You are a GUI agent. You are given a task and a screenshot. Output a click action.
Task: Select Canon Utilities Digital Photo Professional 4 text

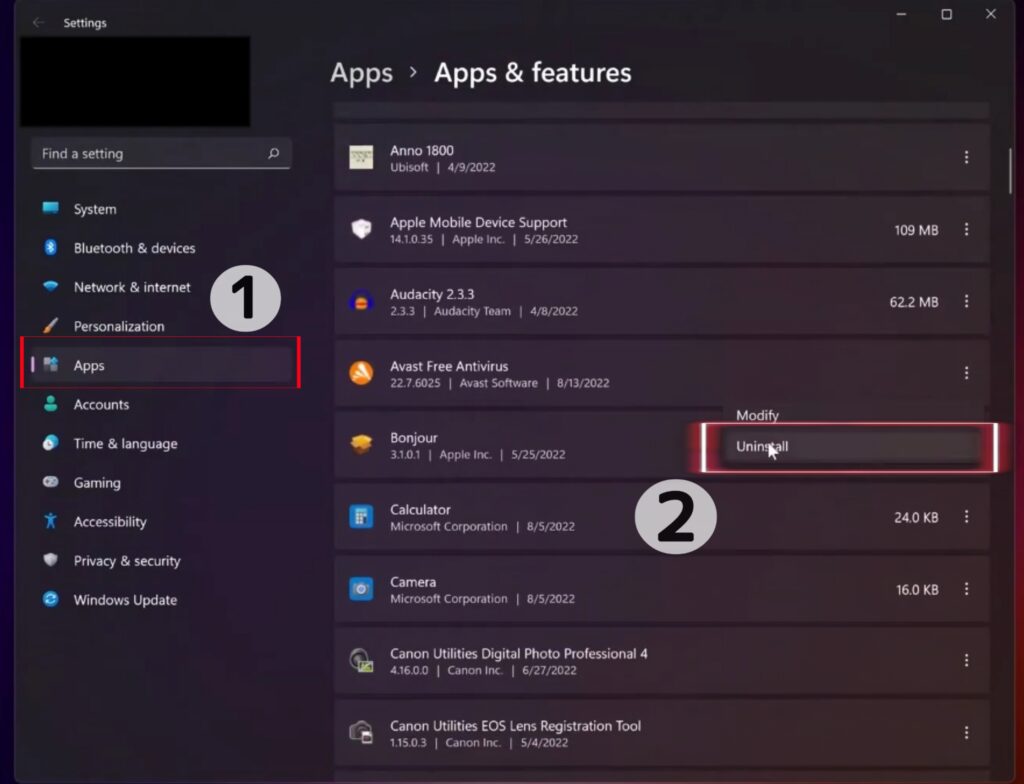519,653
